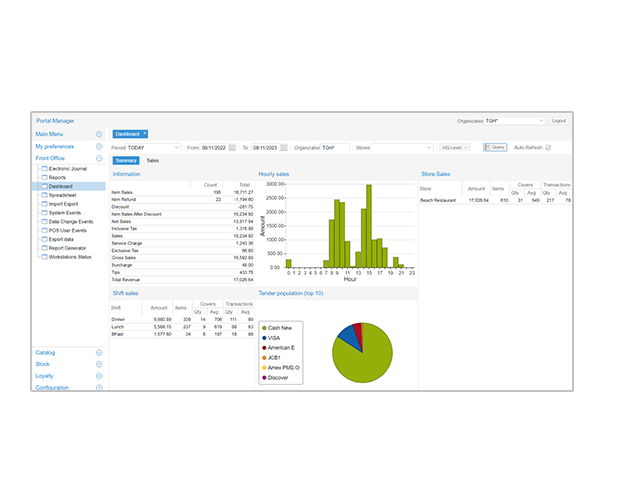Click the filter Organization TGH* field
The image size is (629, 503).
pyautogui.click(x=335, y=148)
